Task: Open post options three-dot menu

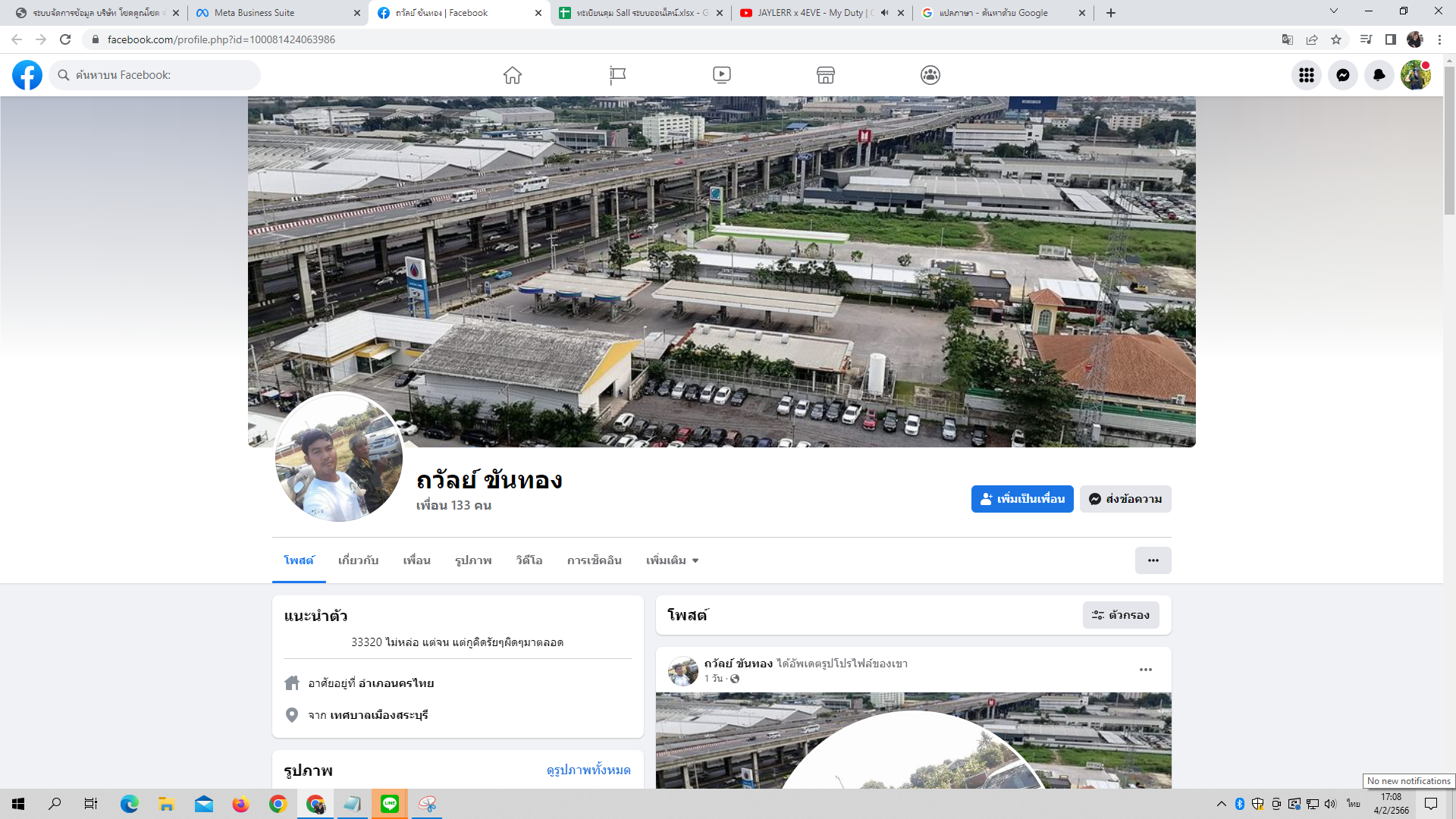Action: [x=1145, y=670]
